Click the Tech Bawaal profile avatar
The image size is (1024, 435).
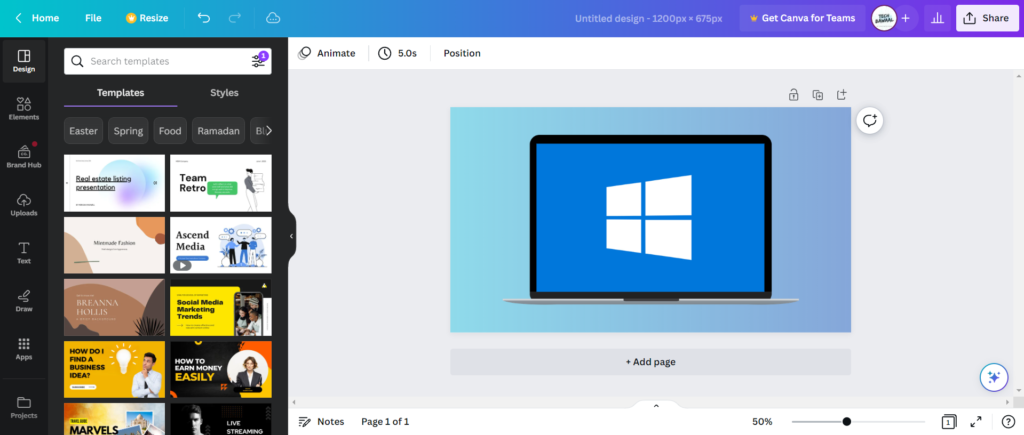point(884,18)
